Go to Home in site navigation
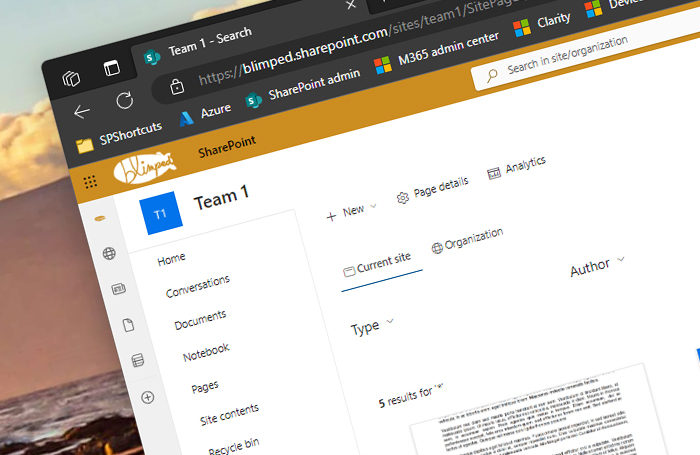The image size is (700, 455). [171, 259]
